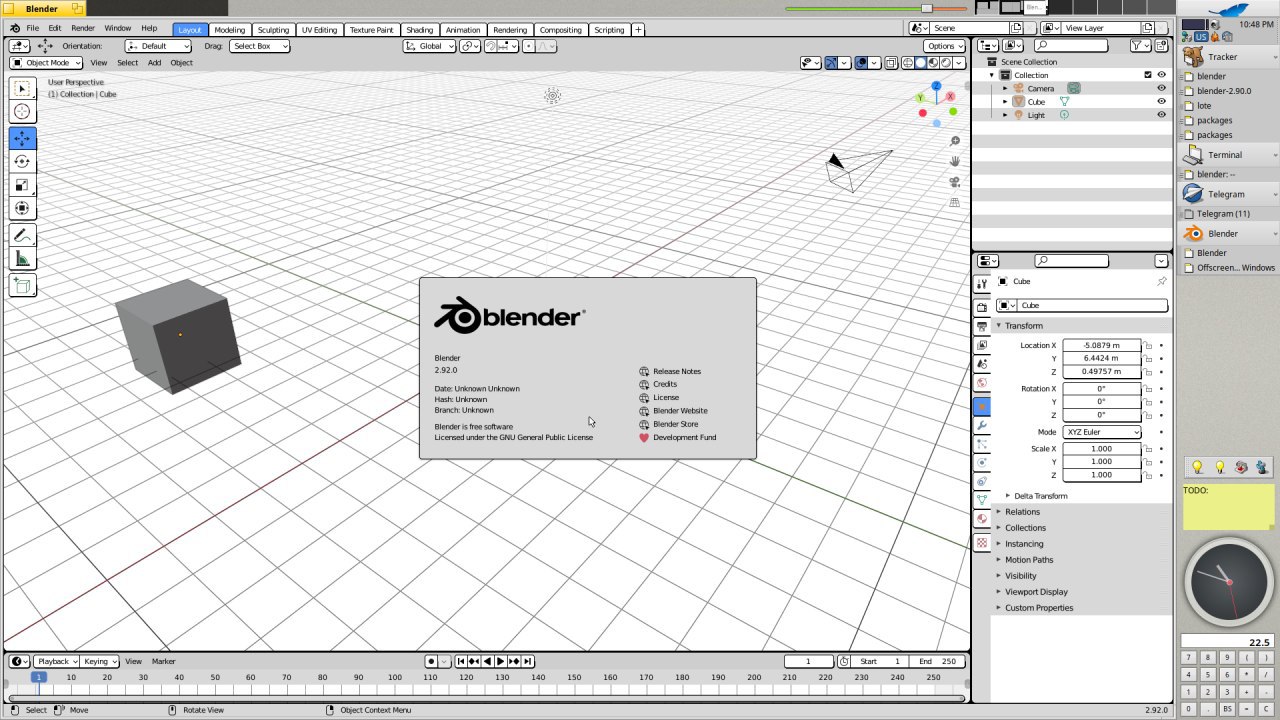Pick the Measure tool
The height and width of the screenshot is (720, 1280).
point(22,259)
